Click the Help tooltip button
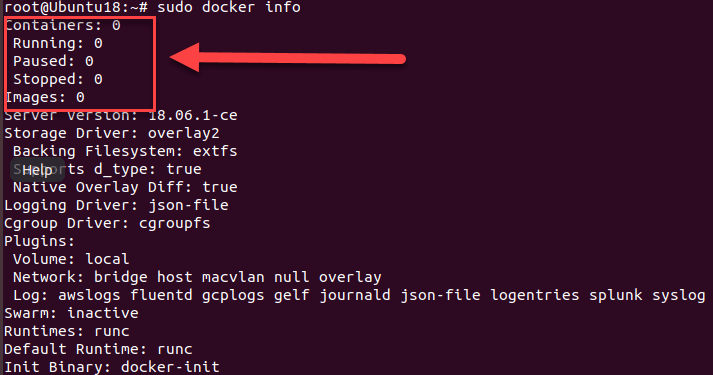713x375 pixels. (x=37, y=170)
